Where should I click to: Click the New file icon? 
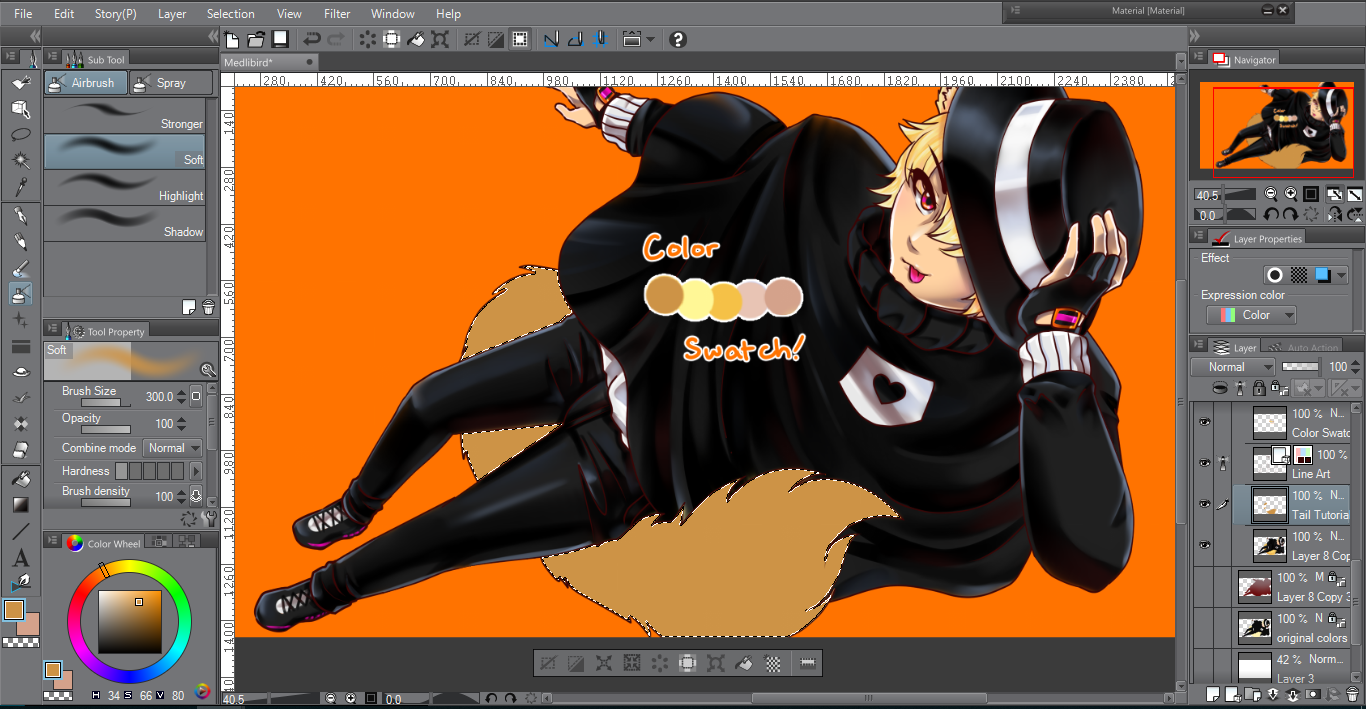(232, 40)
